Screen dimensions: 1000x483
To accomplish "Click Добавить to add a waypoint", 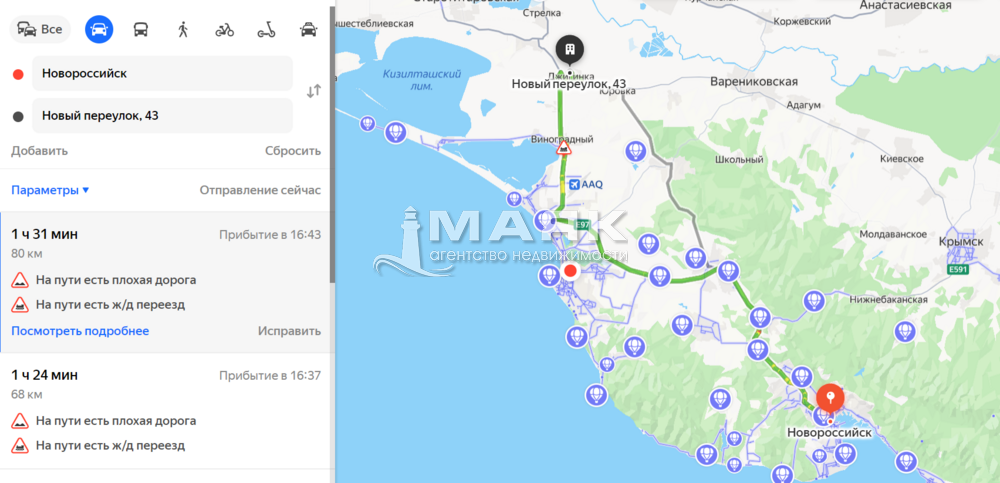I will [x=39, y=151].
